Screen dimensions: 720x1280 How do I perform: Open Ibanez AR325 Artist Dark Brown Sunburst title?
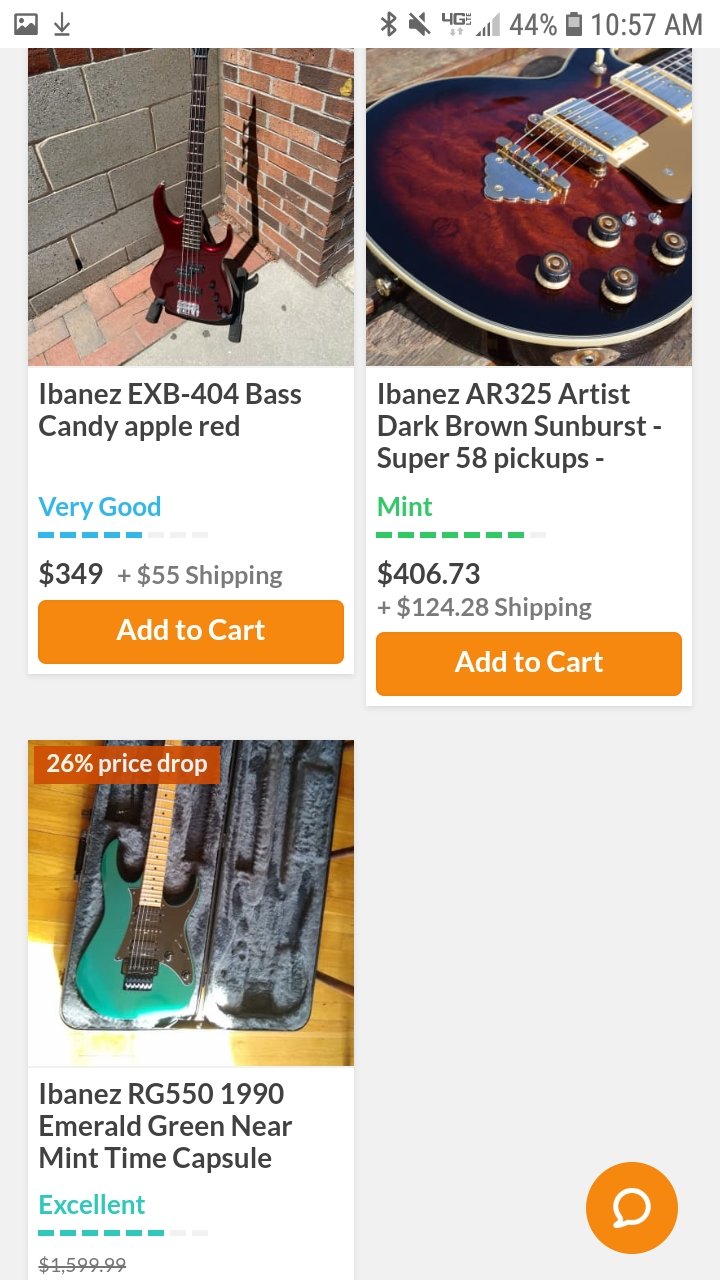point(519,426)
